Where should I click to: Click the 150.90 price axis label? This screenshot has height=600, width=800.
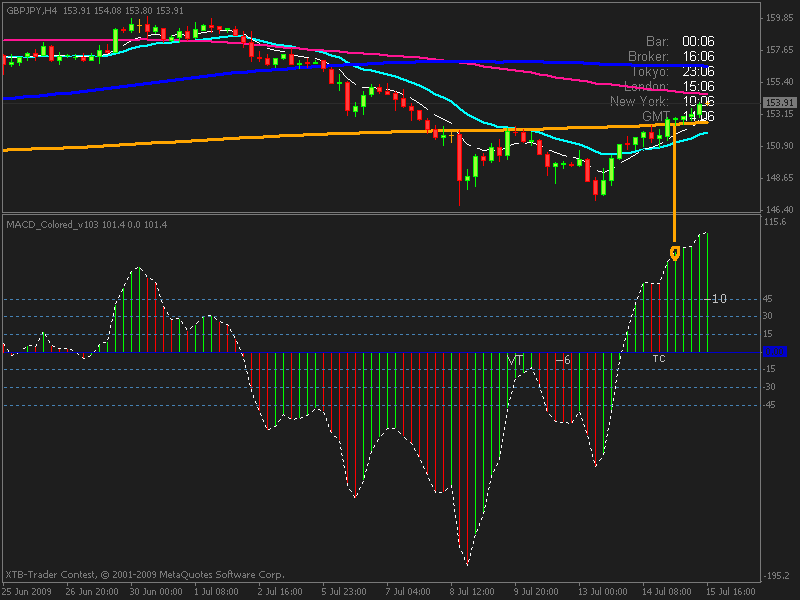point(780,146)
